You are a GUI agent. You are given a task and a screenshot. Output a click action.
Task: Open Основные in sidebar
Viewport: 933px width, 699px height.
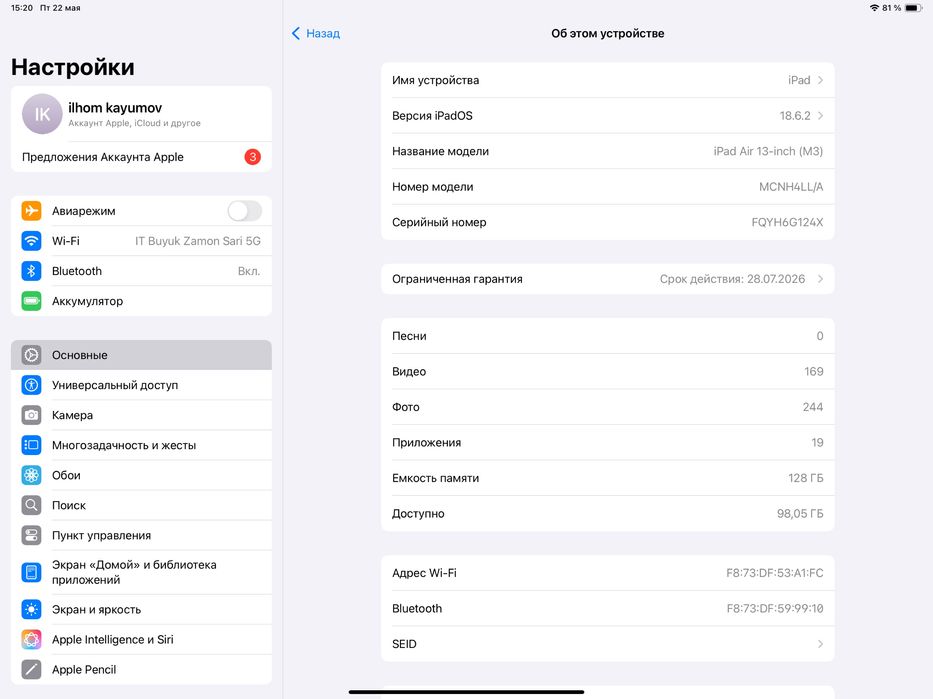tap(141, 355)
